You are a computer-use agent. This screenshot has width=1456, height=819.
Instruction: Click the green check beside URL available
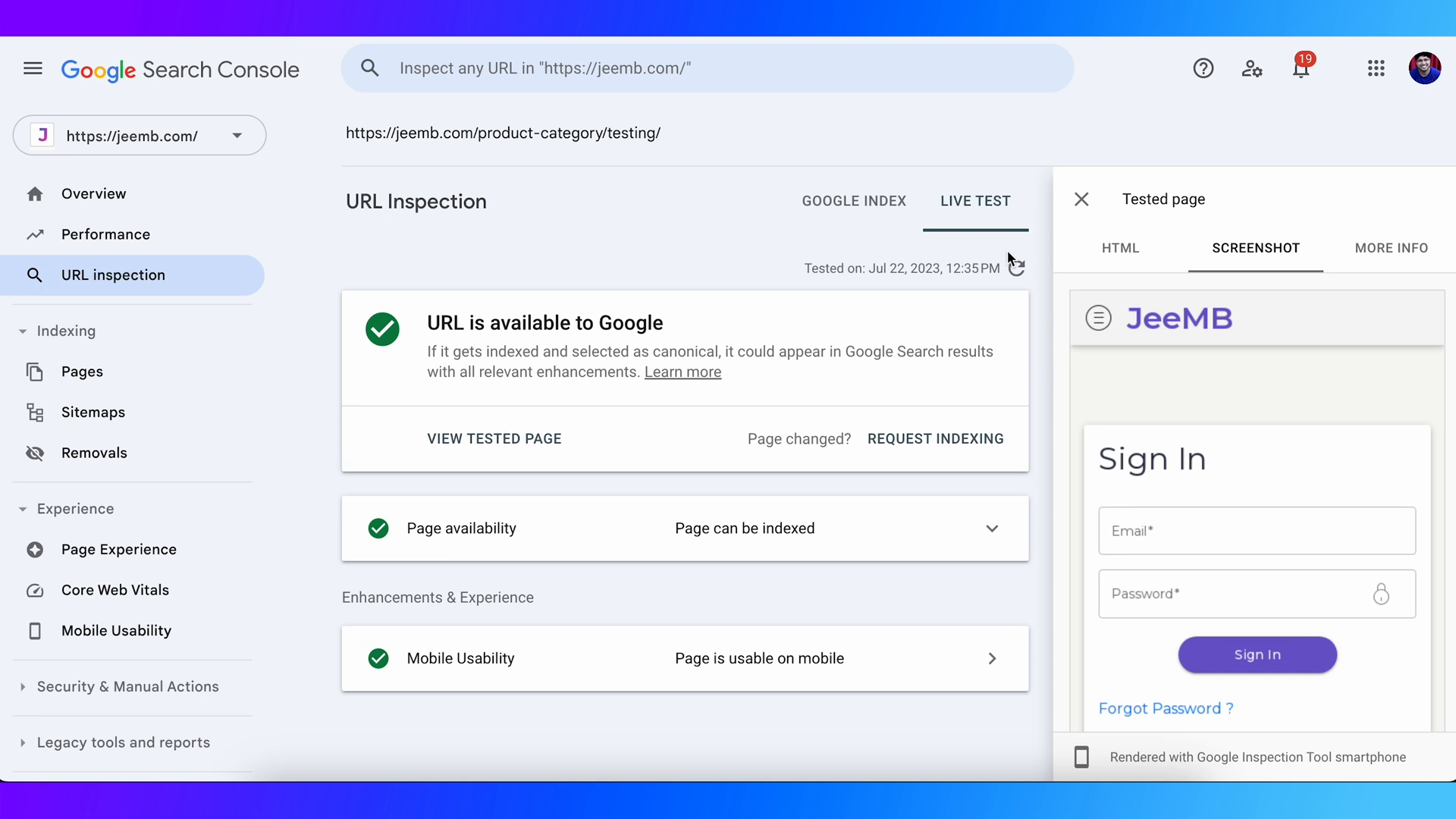pos(382,329)
